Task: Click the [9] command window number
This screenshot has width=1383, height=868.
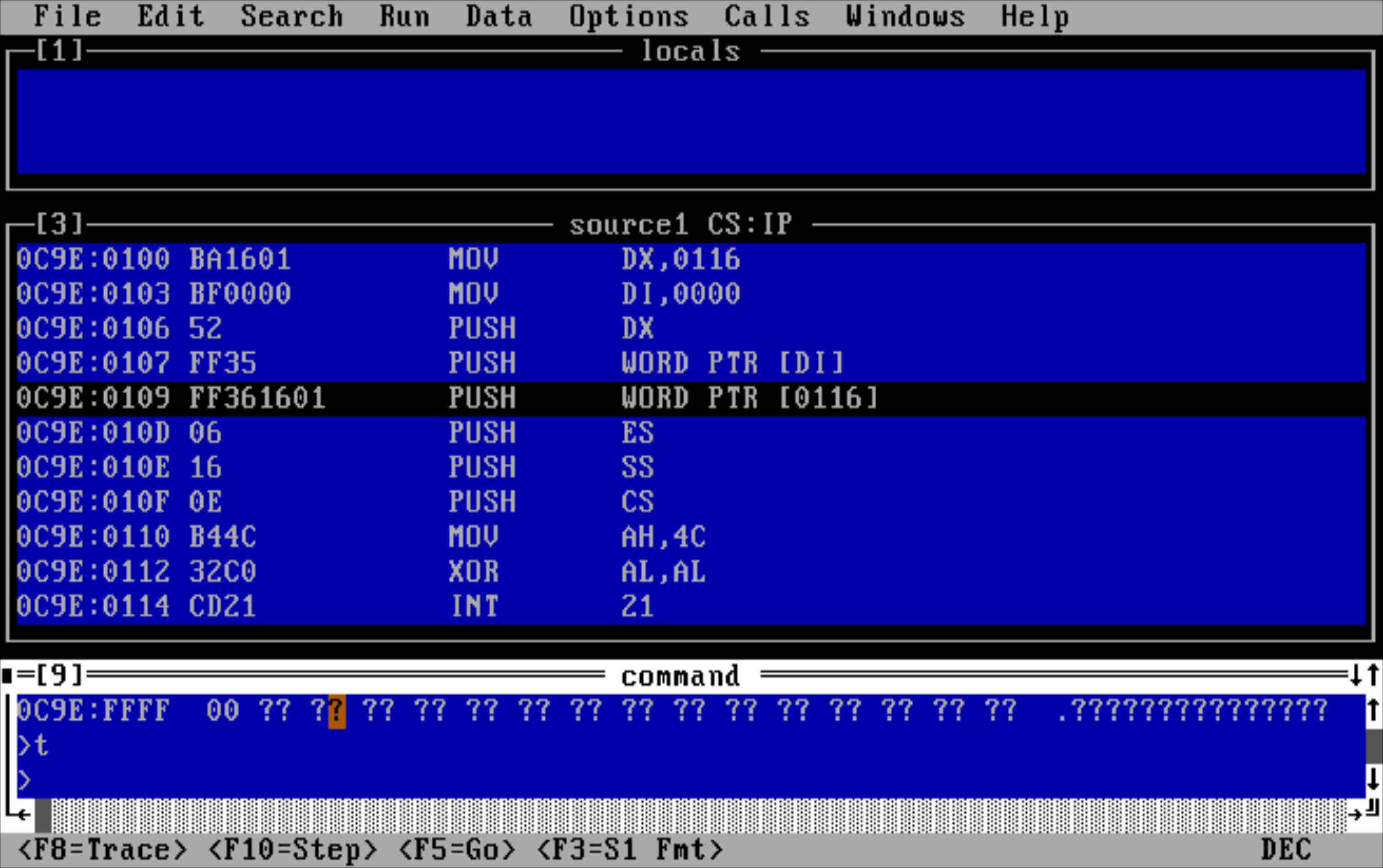Action: coord(60,675)
